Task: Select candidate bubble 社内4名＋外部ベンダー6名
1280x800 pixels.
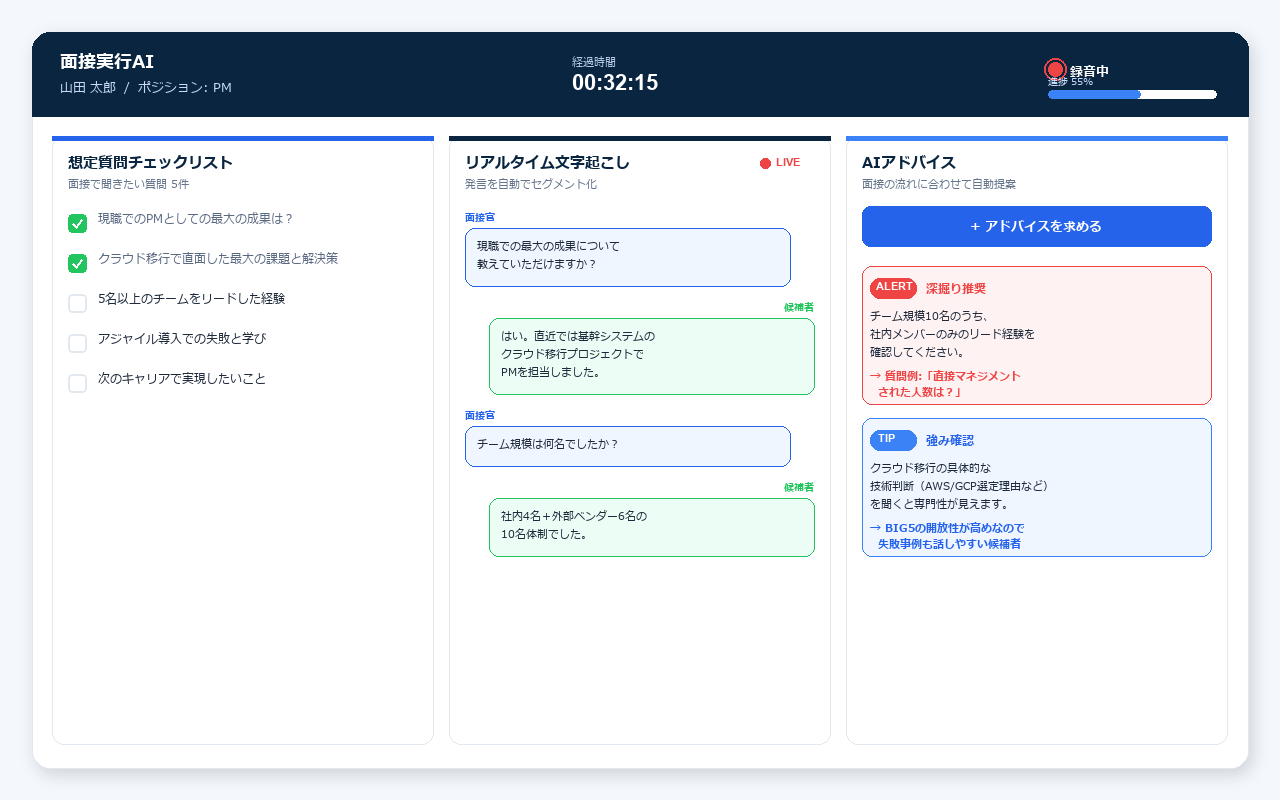Action: [651, 527]
